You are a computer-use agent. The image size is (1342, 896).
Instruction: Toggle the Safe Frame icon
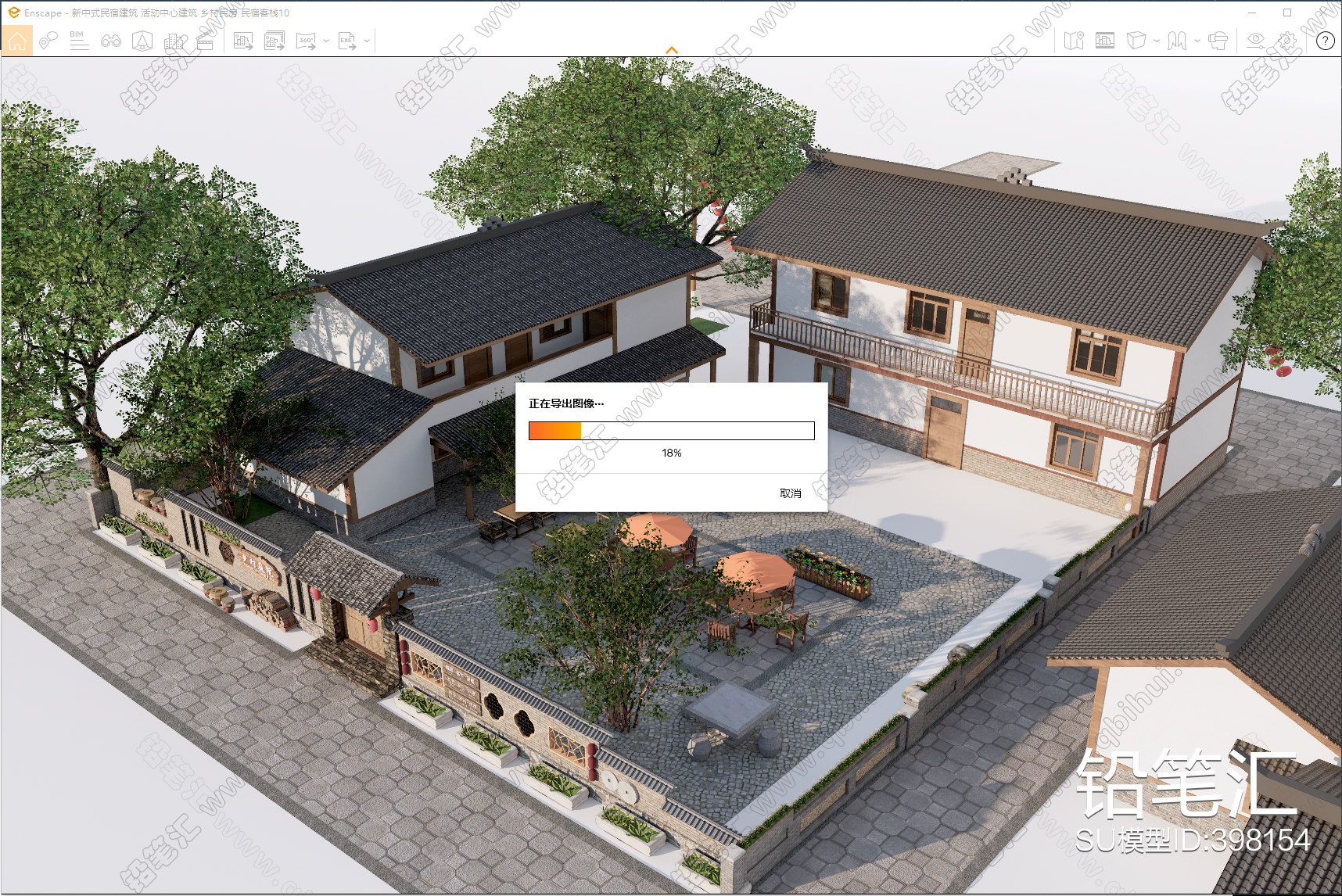(1105, 41)
